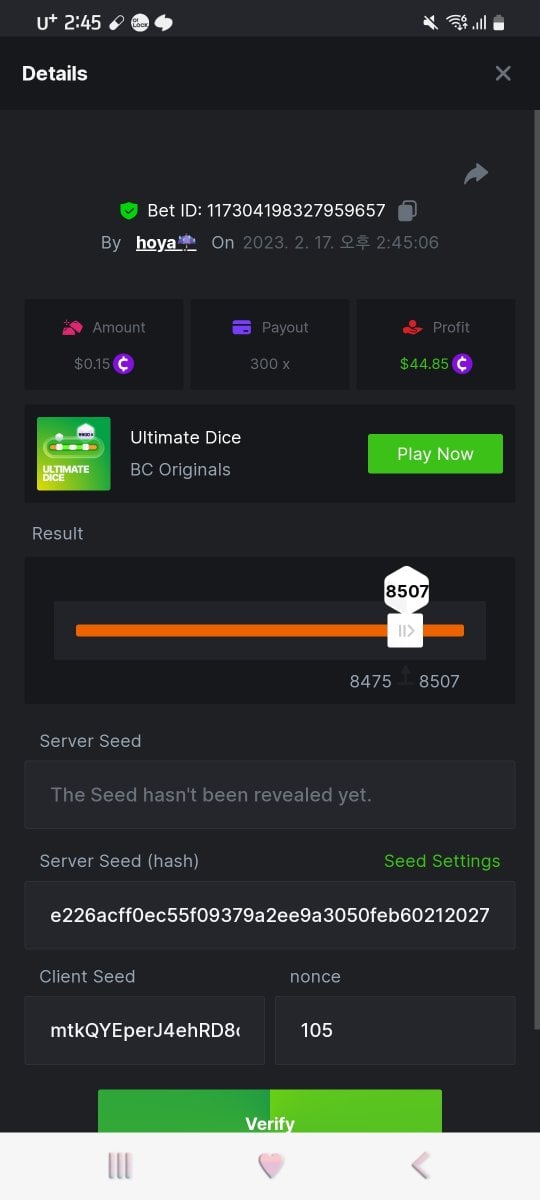Screen dimensions: 540x1200
Task: Select the Client Seed field
Action: pos(145,1030)
